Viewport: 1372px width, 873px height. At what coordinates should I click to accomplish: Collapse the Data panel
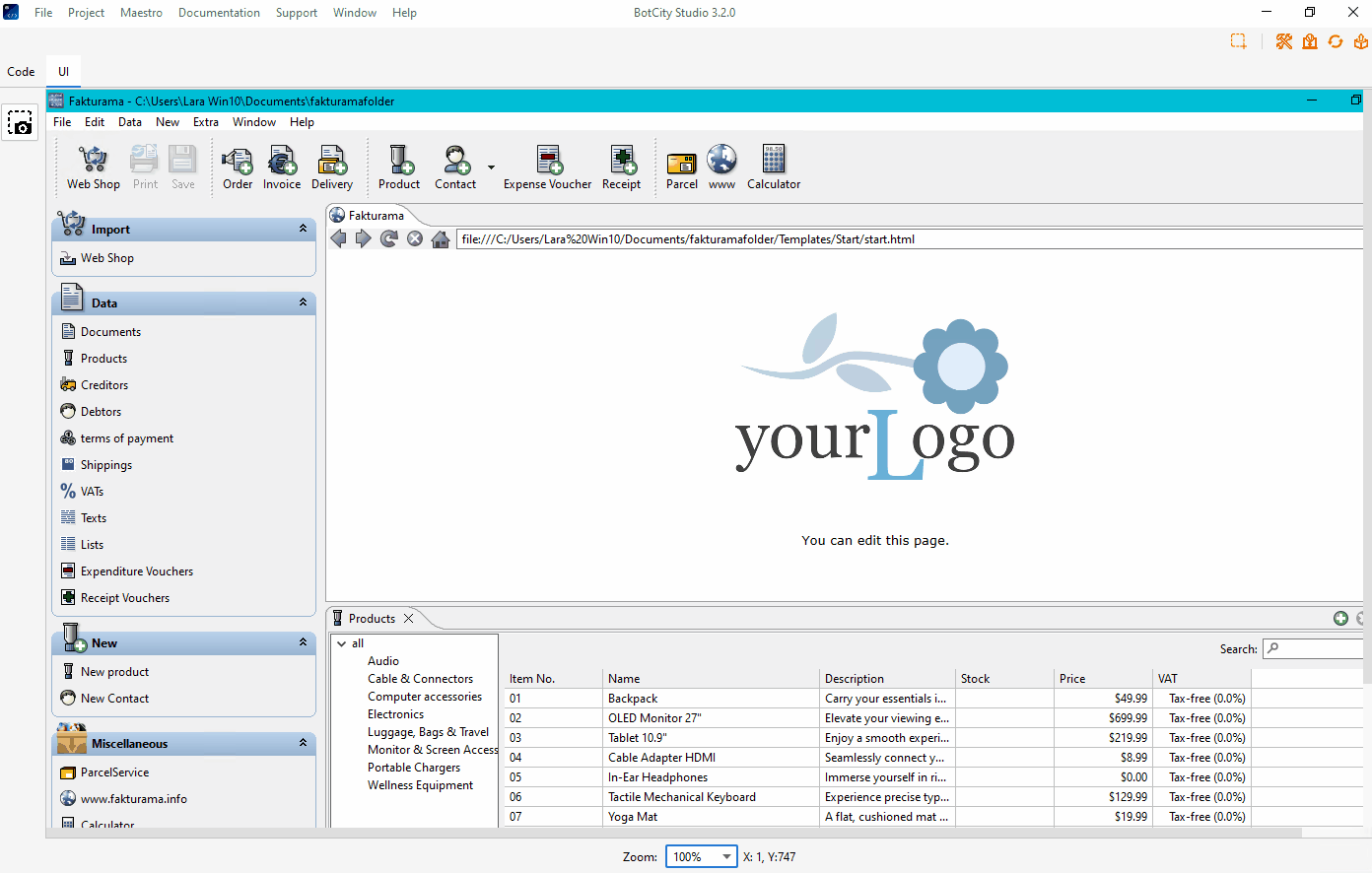303,302
